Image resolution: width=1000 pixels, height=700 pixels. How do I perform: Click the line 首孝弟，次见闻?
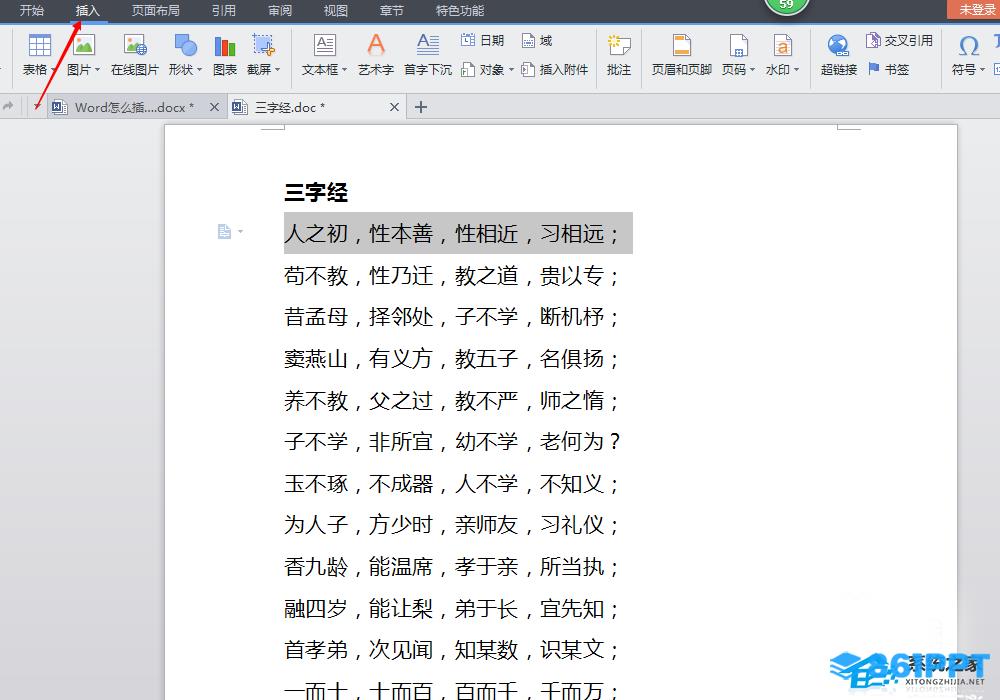pos(452,650)
